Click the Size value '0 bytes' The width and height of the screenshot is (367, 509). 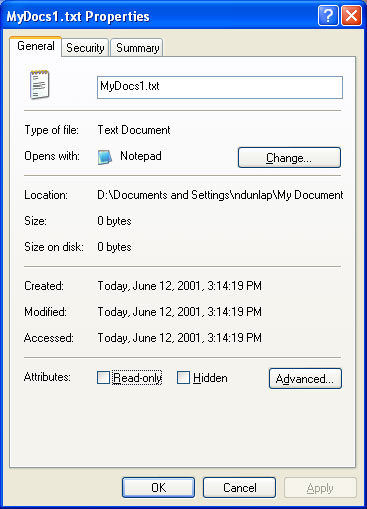(x=114, y=221)
